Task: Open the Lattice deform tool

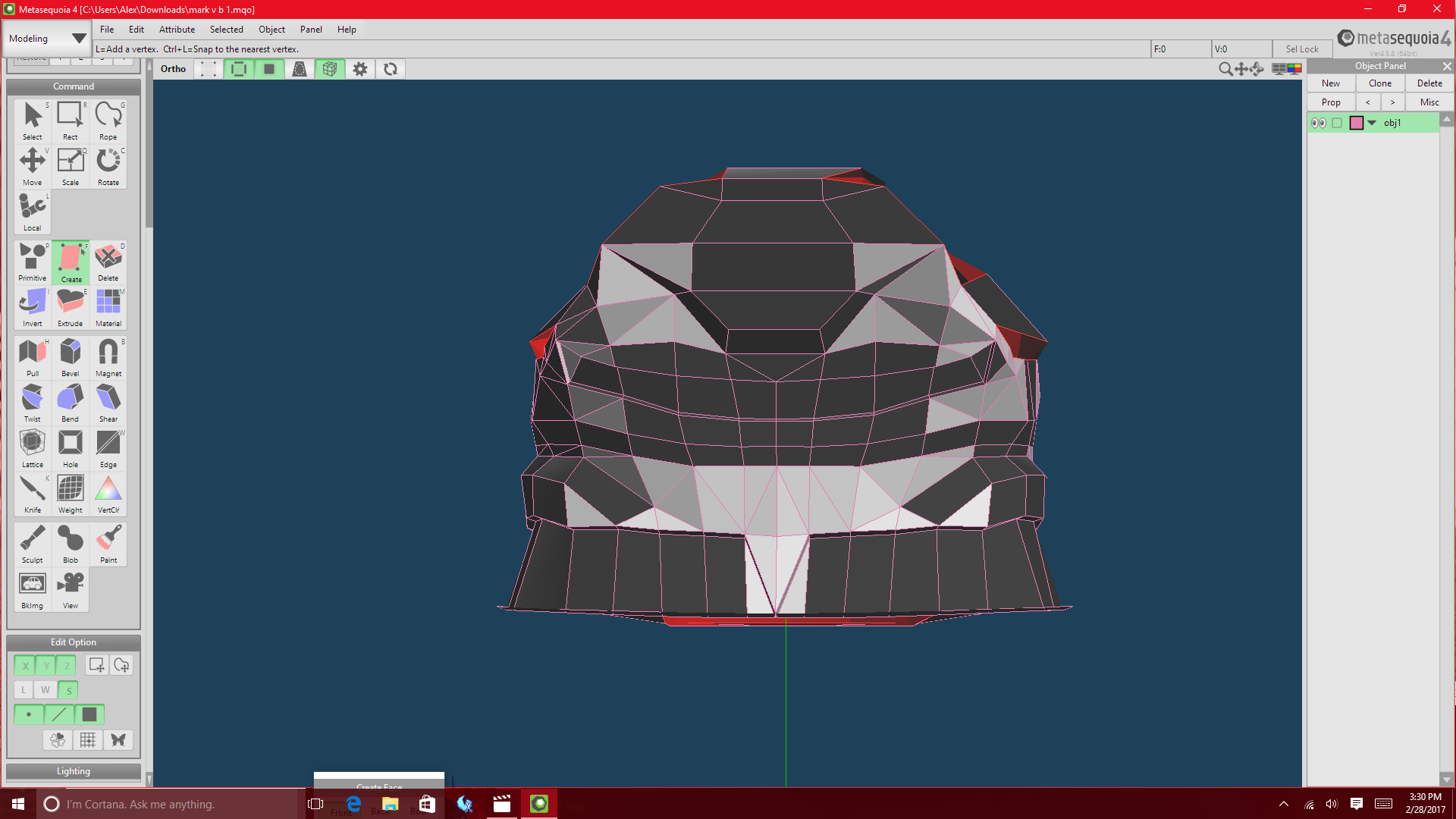Action: point(33,448)
